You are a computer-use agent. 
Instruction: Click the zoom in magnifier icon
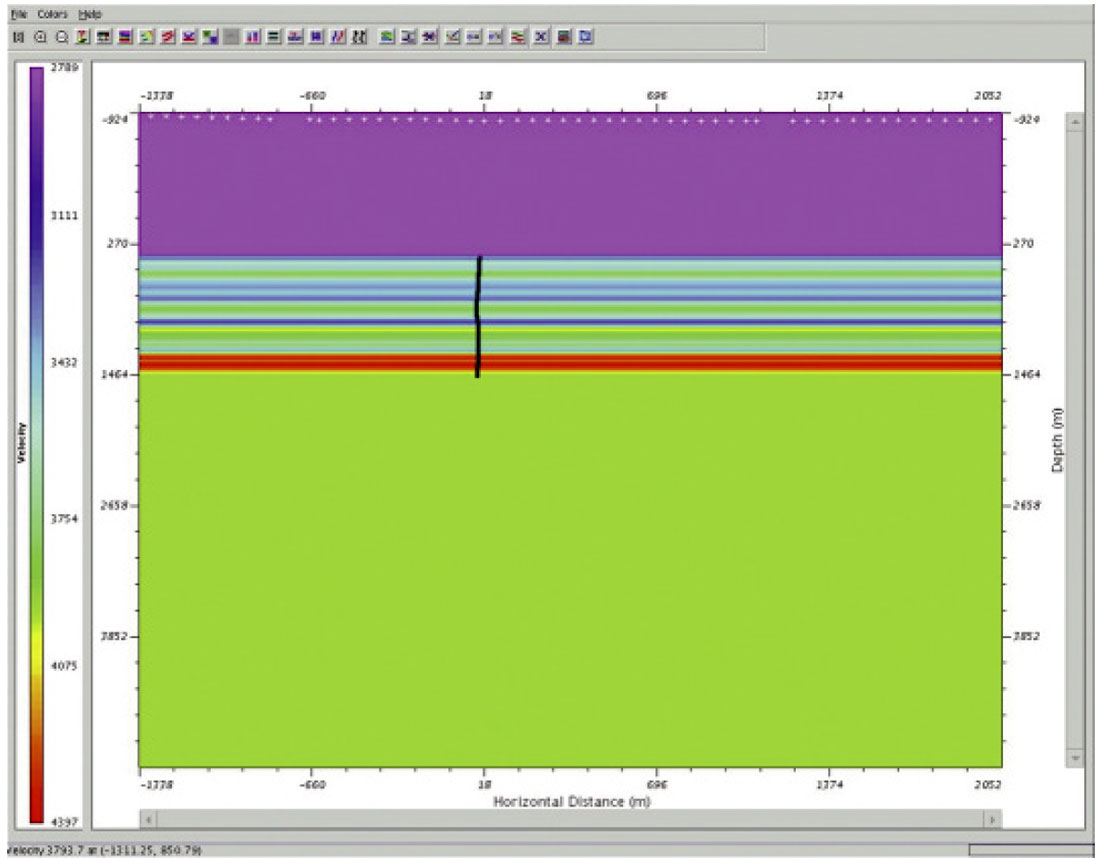(x=41, y=36)
